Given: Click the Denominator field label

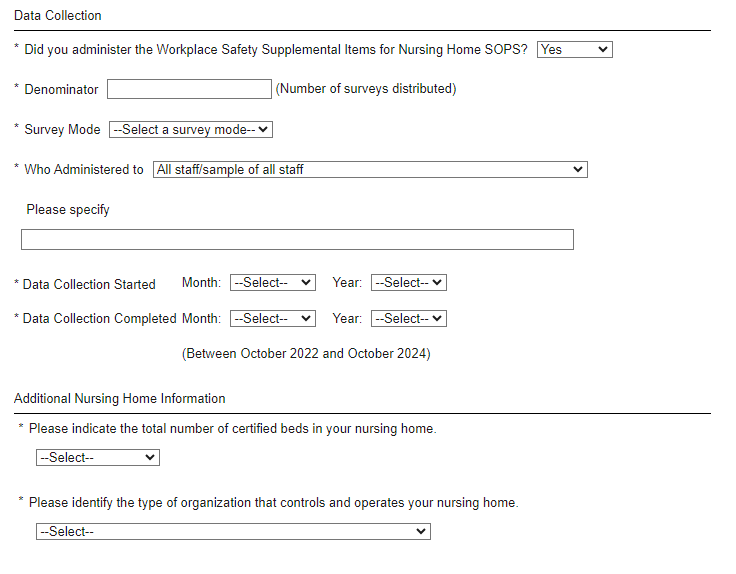Looking at the screenshot, I should pos(61,89).
